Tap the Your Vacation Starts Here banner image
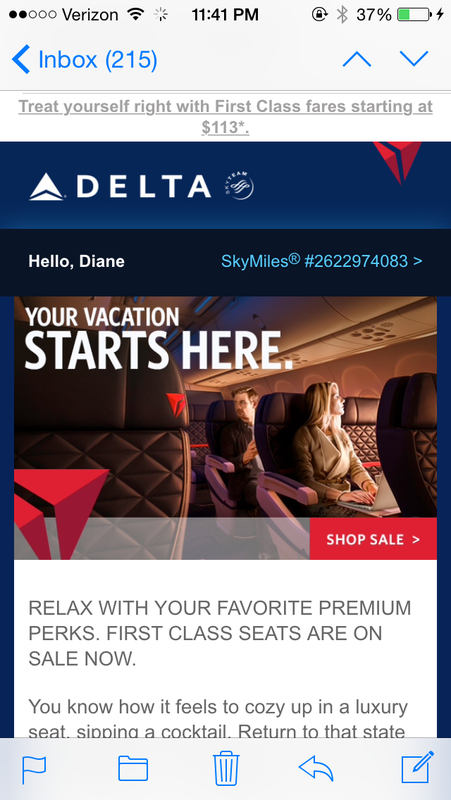The width and height of the screenshot is (451, 800). pyautogui.click(x=226, y=428)
